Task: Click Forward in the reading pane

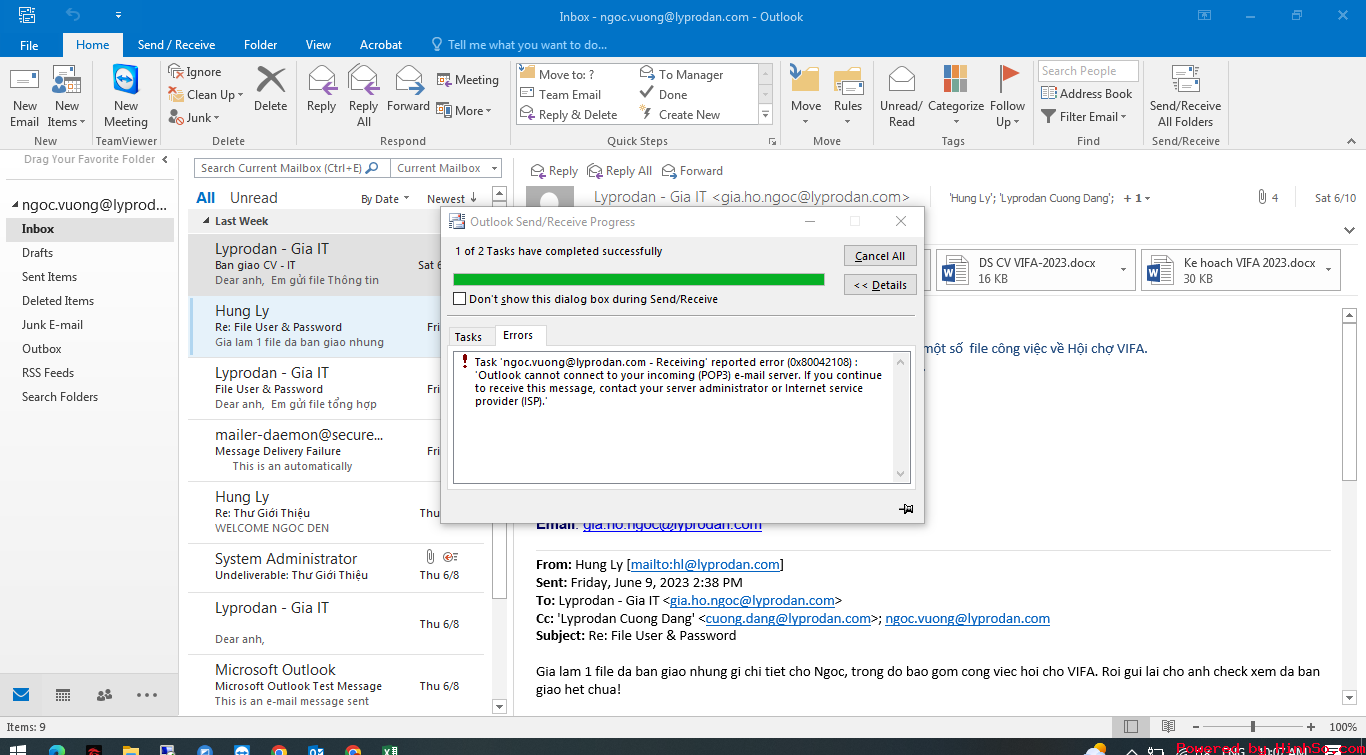Action: (691, 171)
